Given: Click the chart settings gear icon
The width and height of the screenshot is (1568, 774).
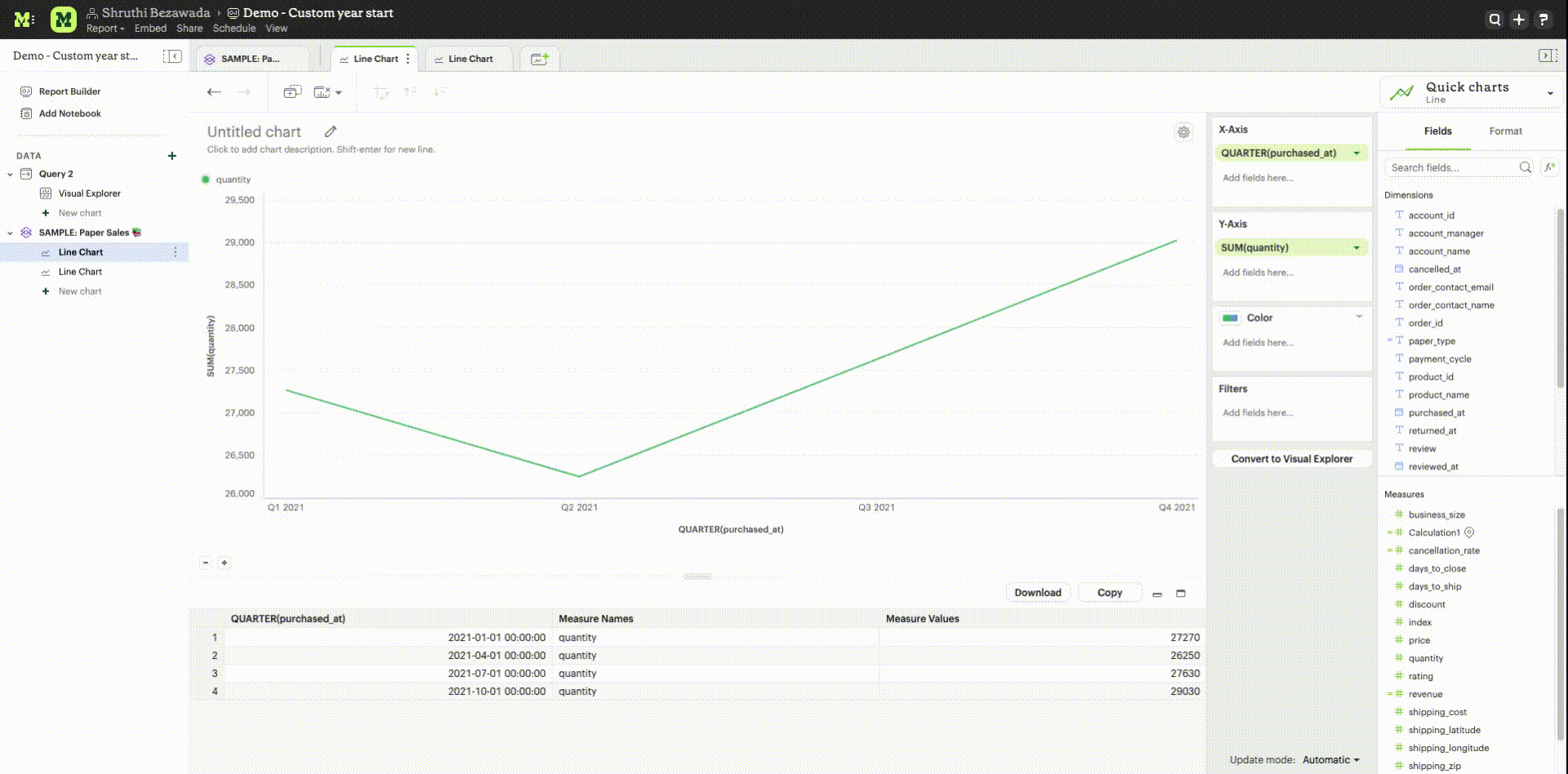Looking at the screenshot, I should 1183,132.
